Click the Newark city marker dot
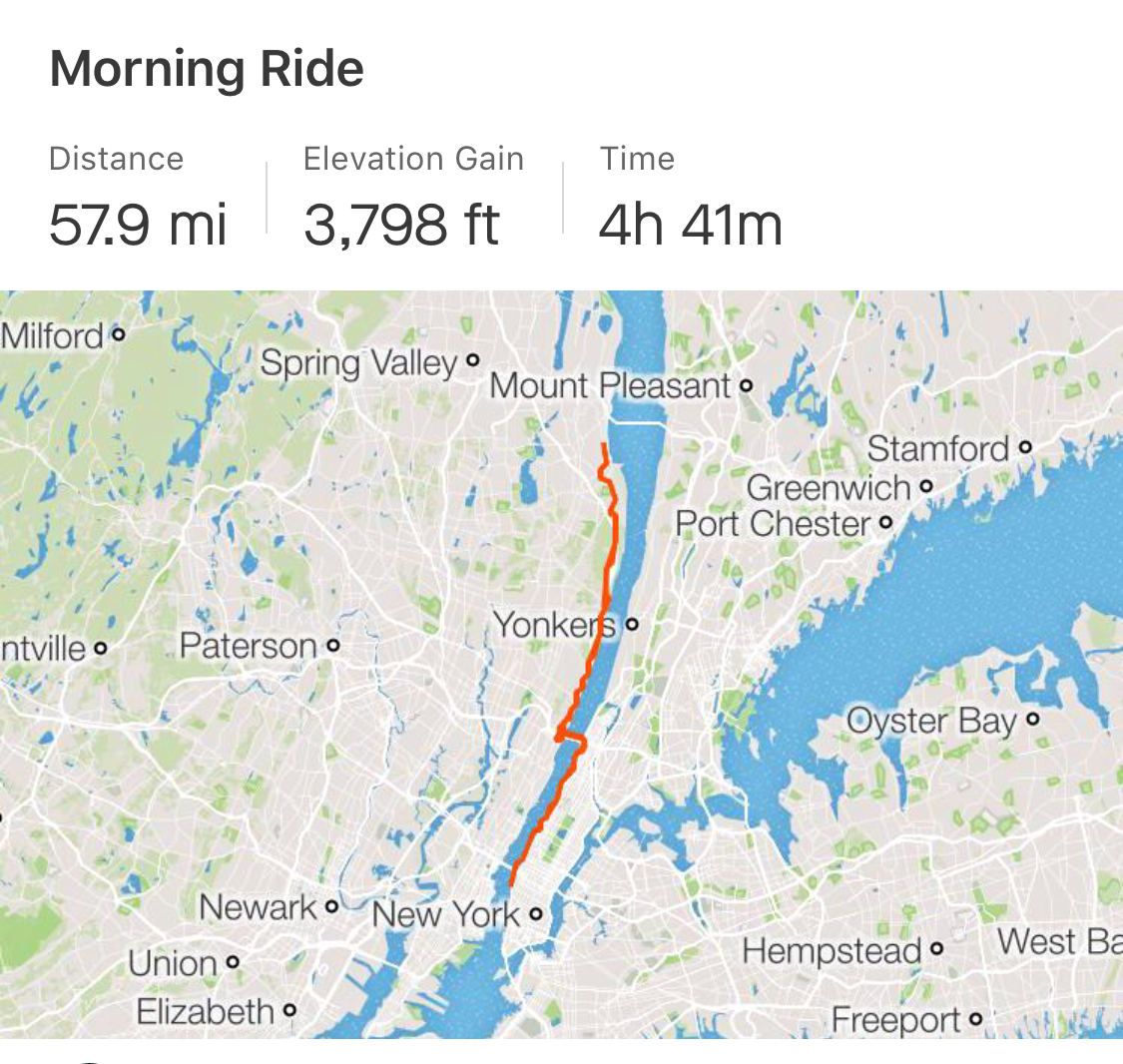Image resolution: width=1123 pixels, height=1064 pixels. click(x=333, y=907)
